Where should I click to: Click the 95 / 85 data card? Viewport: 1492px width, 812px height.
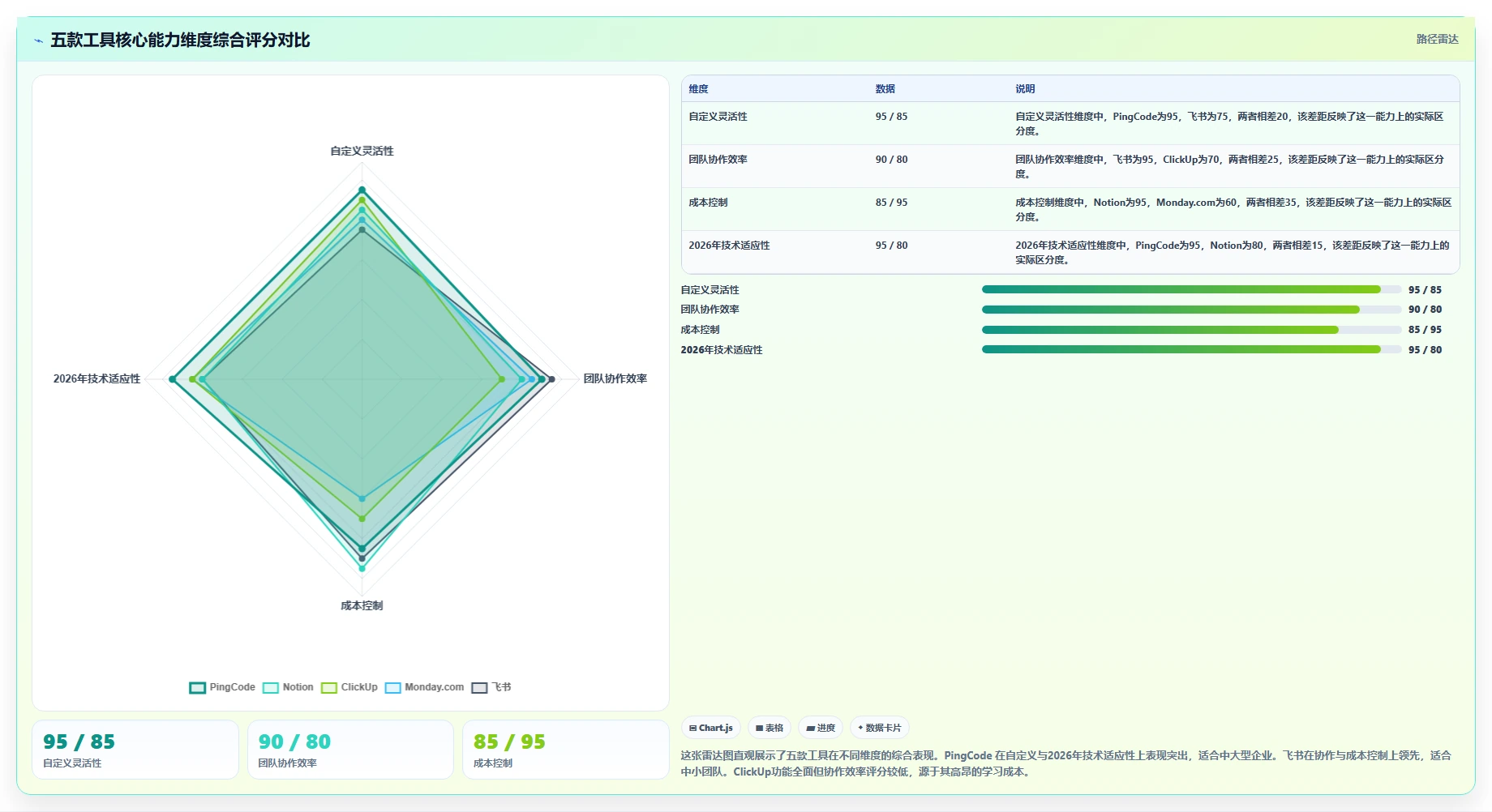(135, 750)
